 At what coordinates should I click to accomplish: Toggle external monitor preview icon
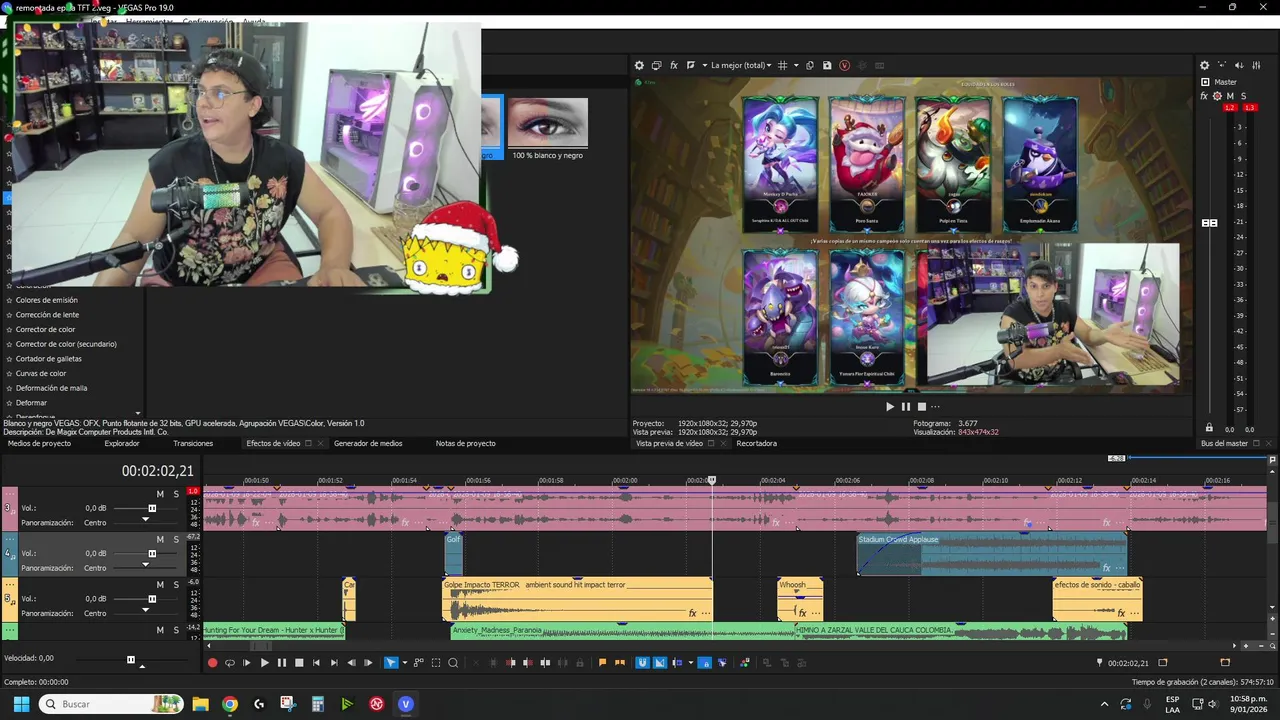656,65
